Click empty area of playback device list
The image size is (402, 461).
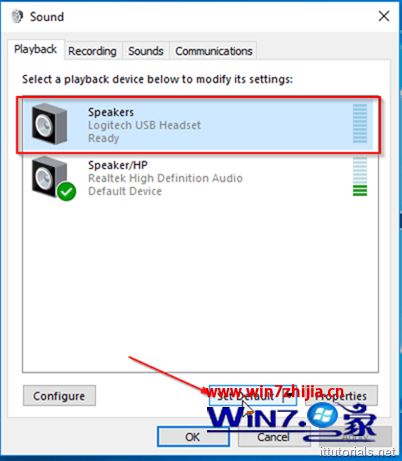coord(200,283)
